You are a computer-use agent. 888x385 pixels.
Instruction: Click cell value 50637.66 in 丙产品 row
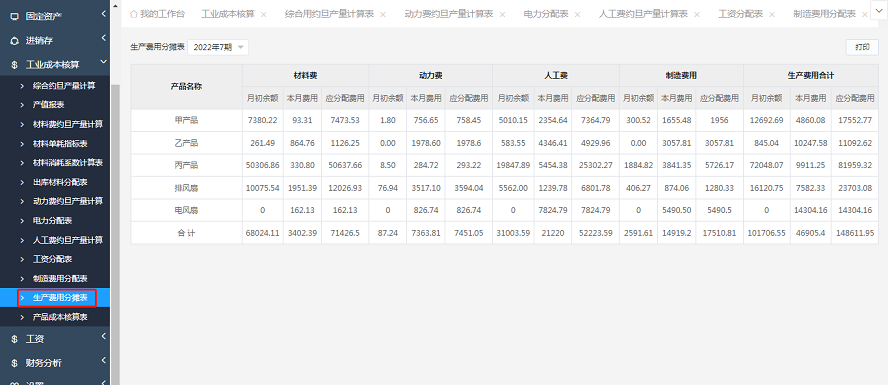pyautogui.click(x=345, y=165)
